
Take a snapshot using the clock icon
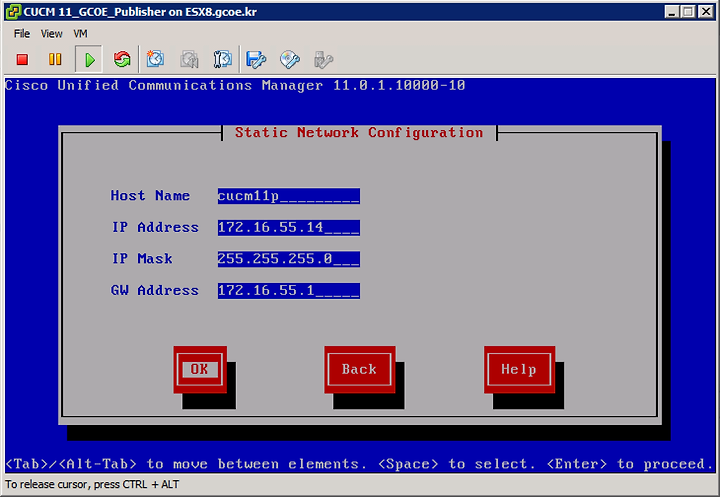(x=155, y=59)
